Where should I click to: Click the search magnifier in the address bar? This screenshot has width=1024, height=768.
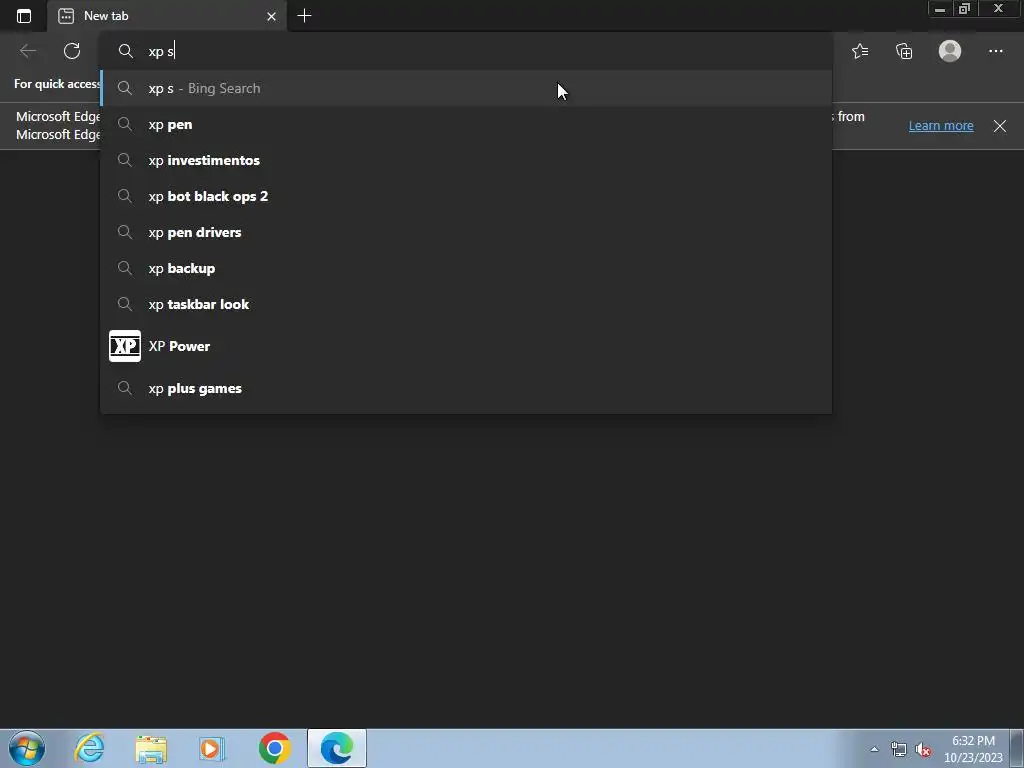pyautogui.click(x=125, y=51)
